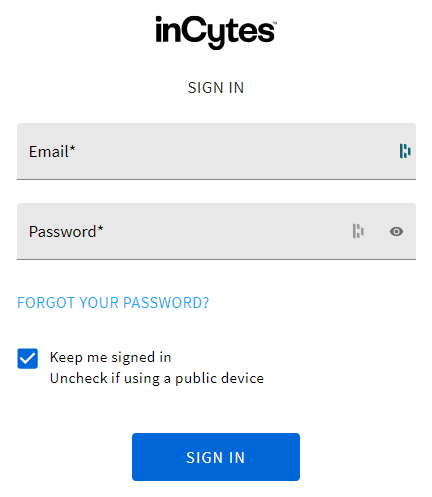
Task: Submit the form with SIGN IN
Action: point(216,457)
